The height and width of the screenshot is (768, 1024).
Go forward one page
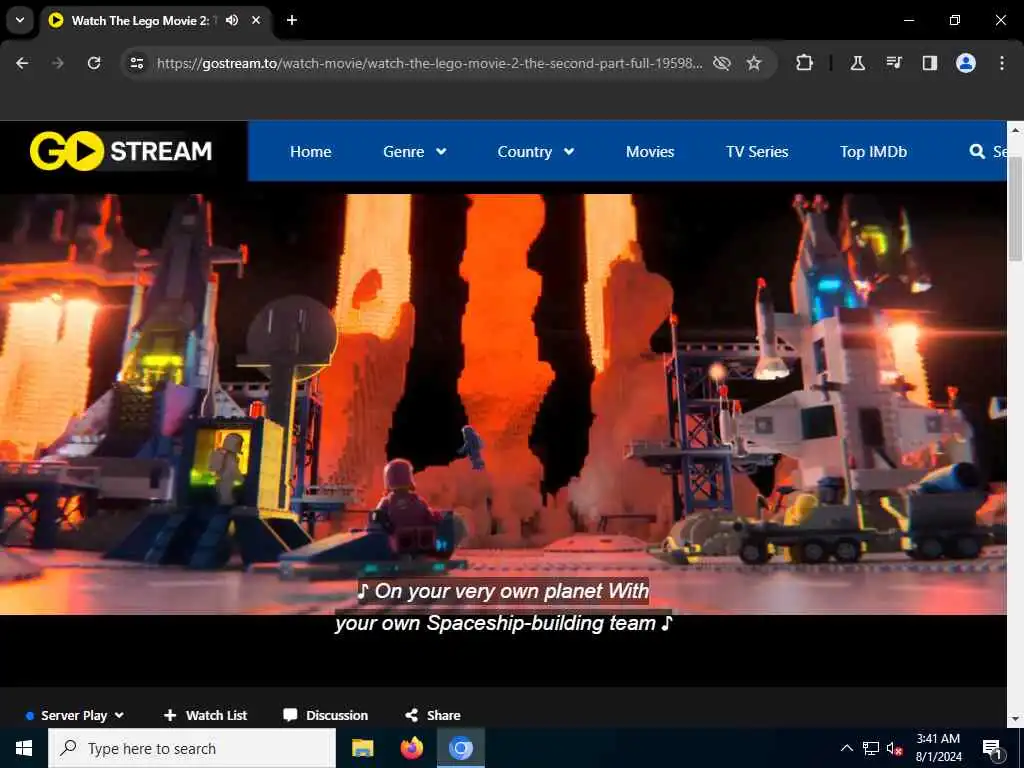[58, 63]
